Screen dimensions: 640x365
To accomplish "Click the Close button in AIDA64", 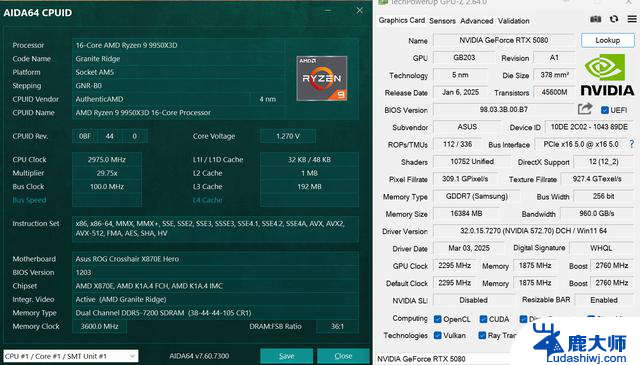I will point(343,356).
